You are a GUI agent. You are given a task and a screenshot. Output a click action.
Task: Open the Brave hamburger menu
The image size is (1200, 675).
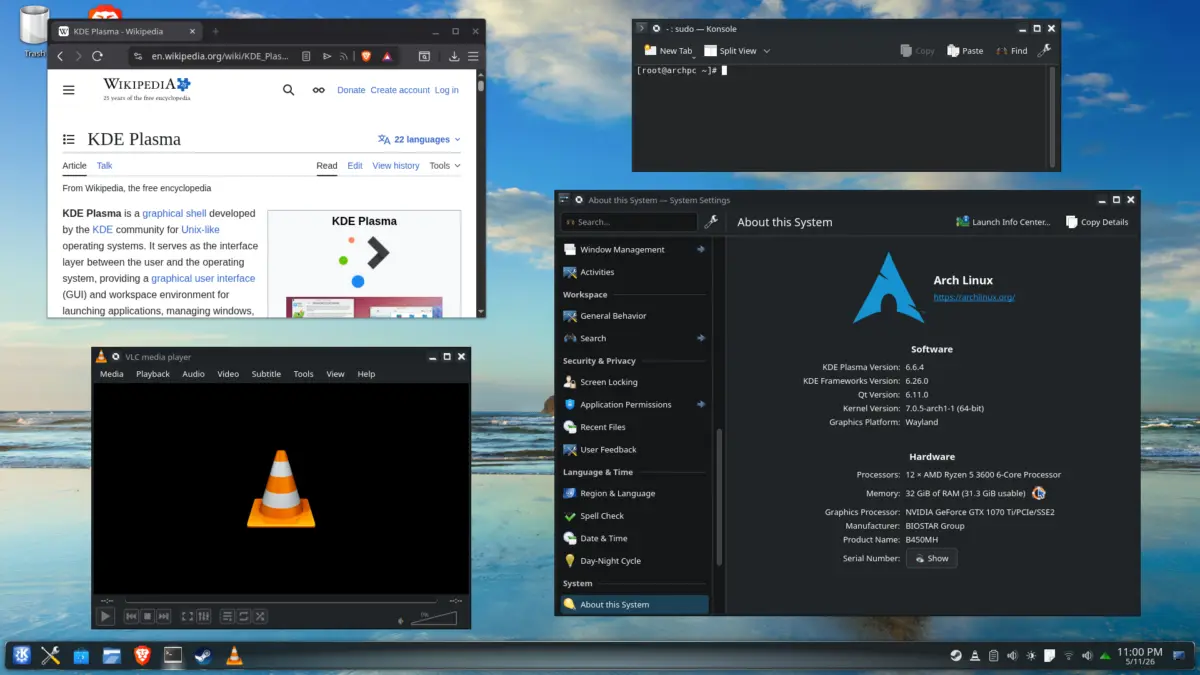coord(473,57)
